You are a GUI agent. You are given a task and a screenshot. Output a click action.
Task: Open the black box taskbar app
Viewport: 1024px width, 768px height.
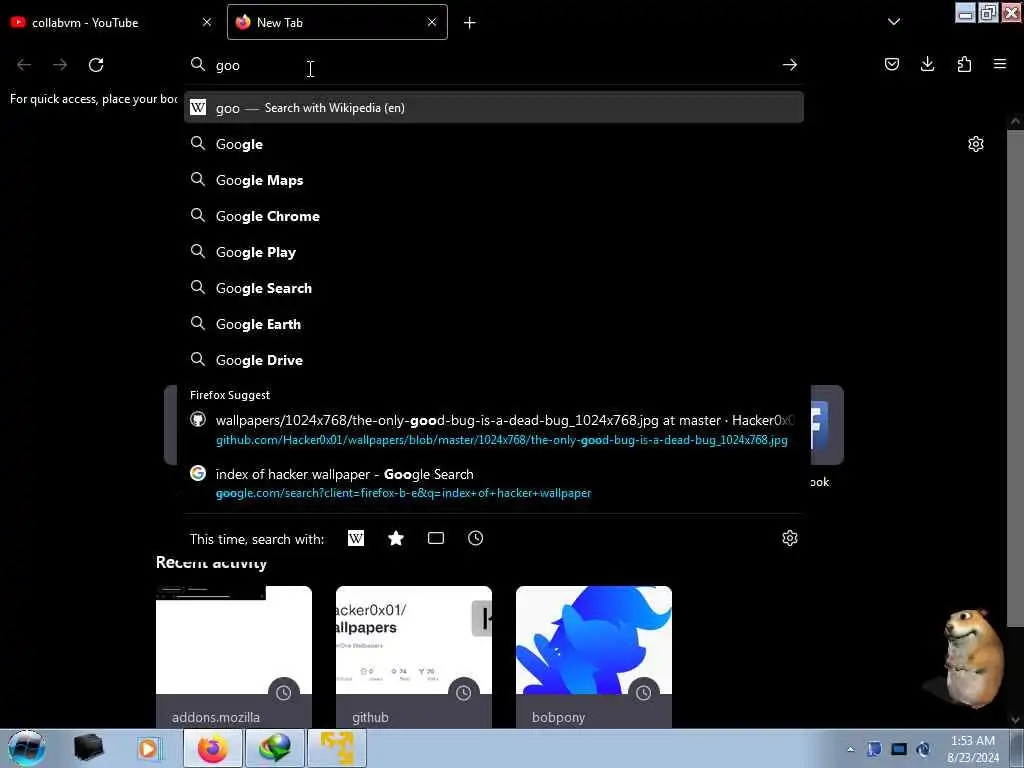pos(88,748)
